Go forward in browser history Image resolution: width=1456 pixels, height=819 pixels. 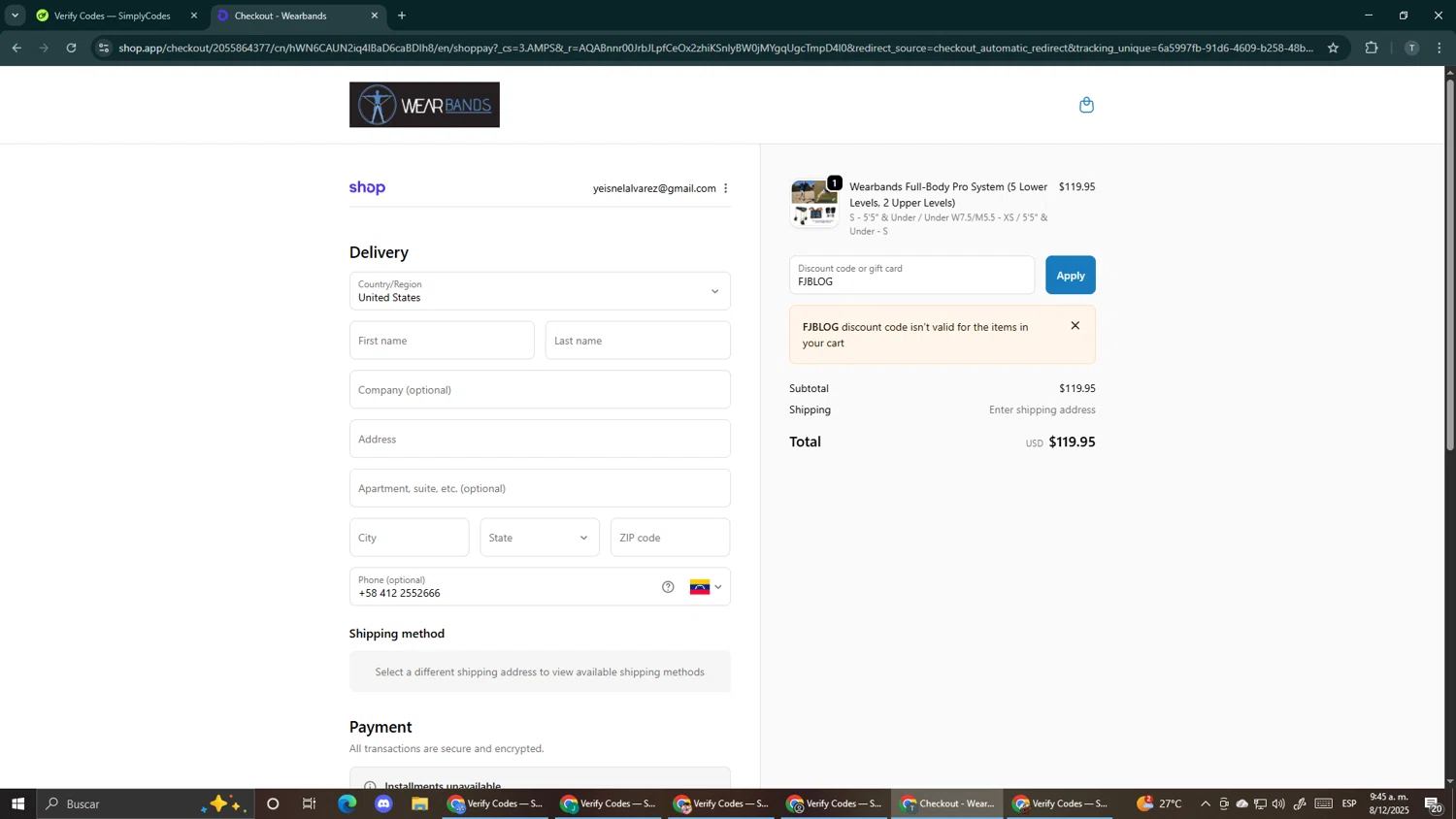44,48
